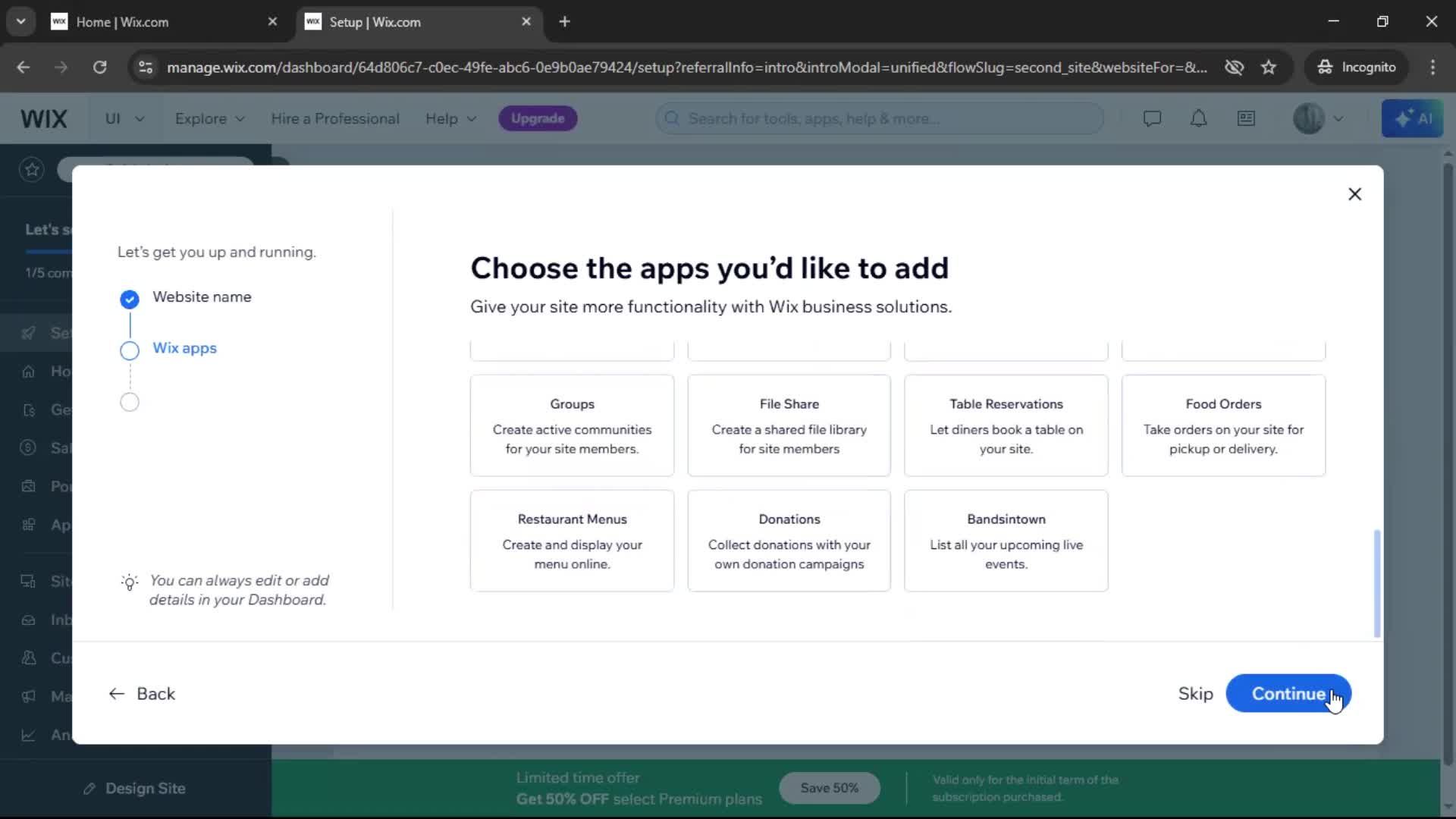Go back in browser history
Image resolution: width=1456 pixels, height=819 pixels.
(x=24, y=67)
